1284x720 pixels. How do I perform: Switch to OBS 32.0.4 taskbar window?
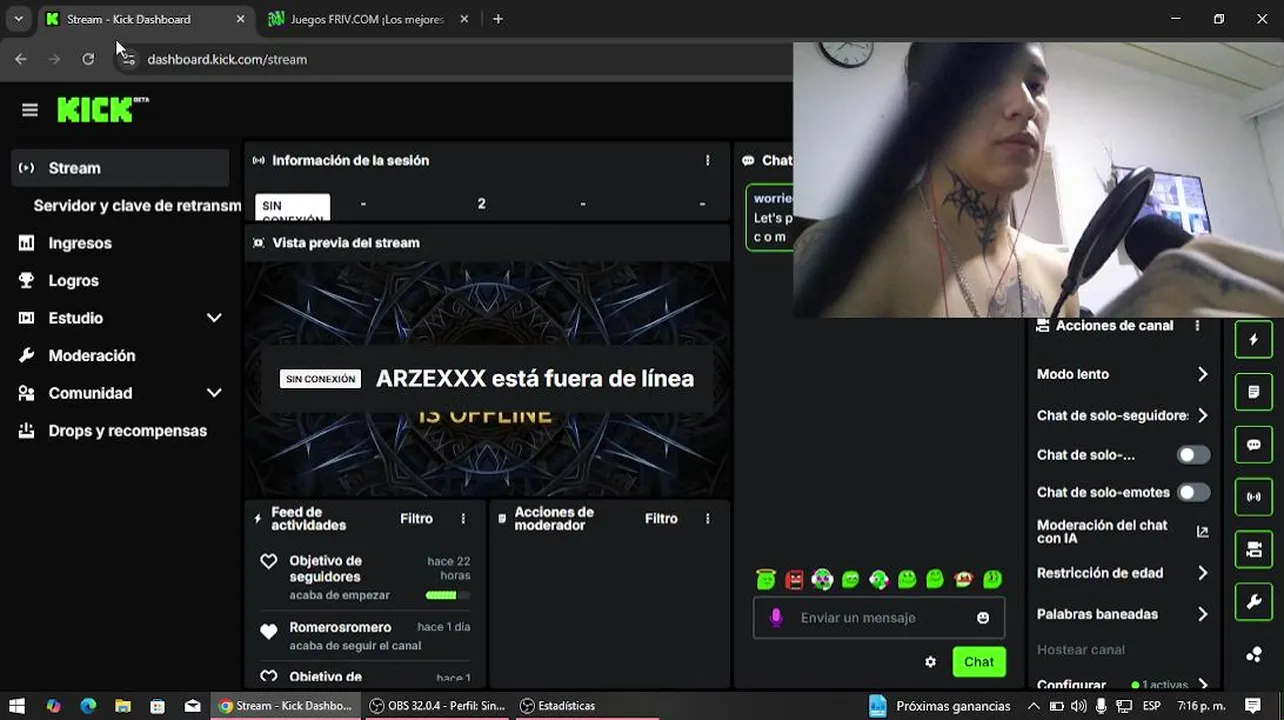point(437,706)
